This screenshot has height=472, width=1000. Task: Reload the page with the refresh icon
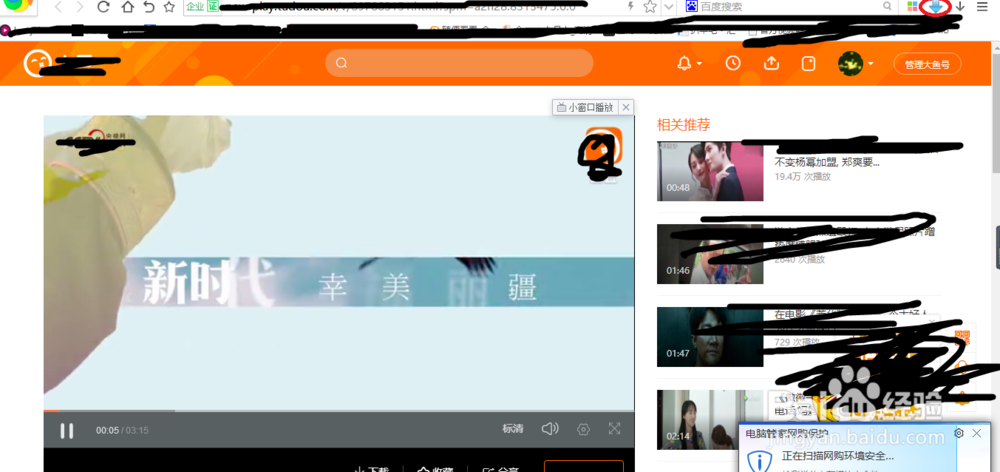103,7
